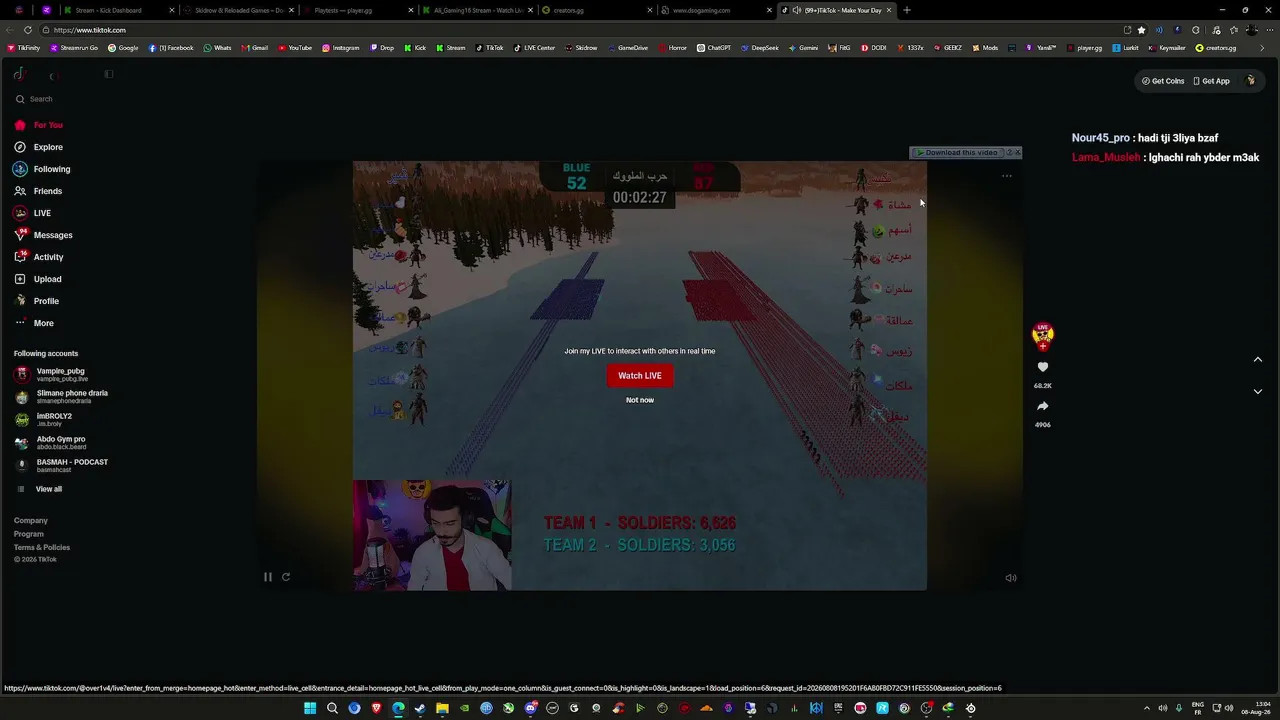This screenshot has width=1280, height=720.
Task: Open the LIVE section in the sidebar
Action: point(32,213)
